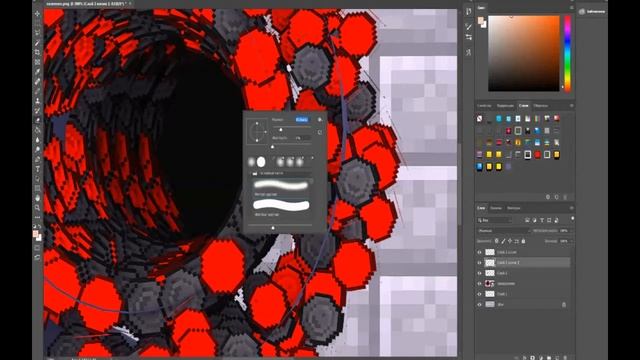Click toolbar foreground color swatch

point(35,234)
